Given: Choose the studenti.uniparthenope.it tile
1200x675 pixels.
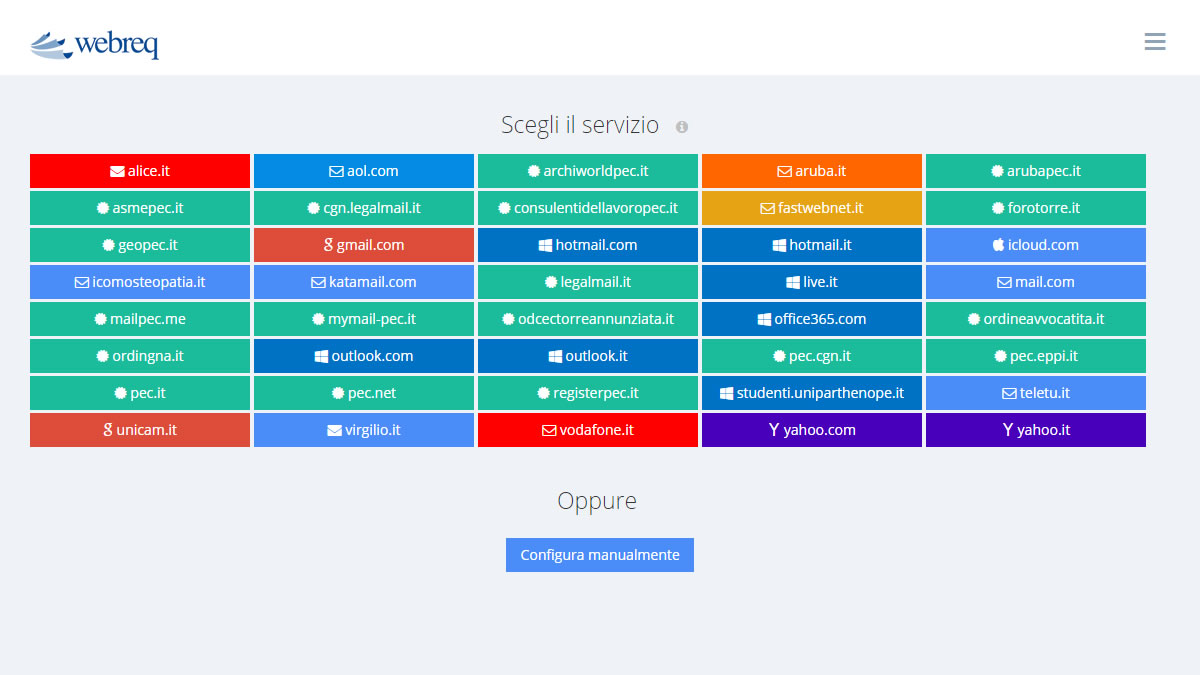Looking at the screenshot, I should 812,393.
